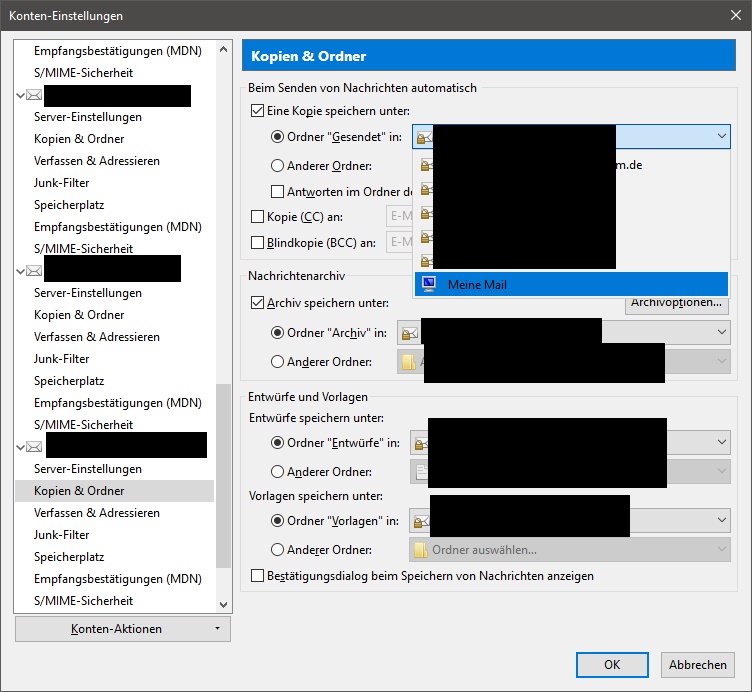Image resolution: width=752 pixels, height=692 pixels.
Task: Select Anderer Ordner radio under Gesendet
Action: point(277,166)
